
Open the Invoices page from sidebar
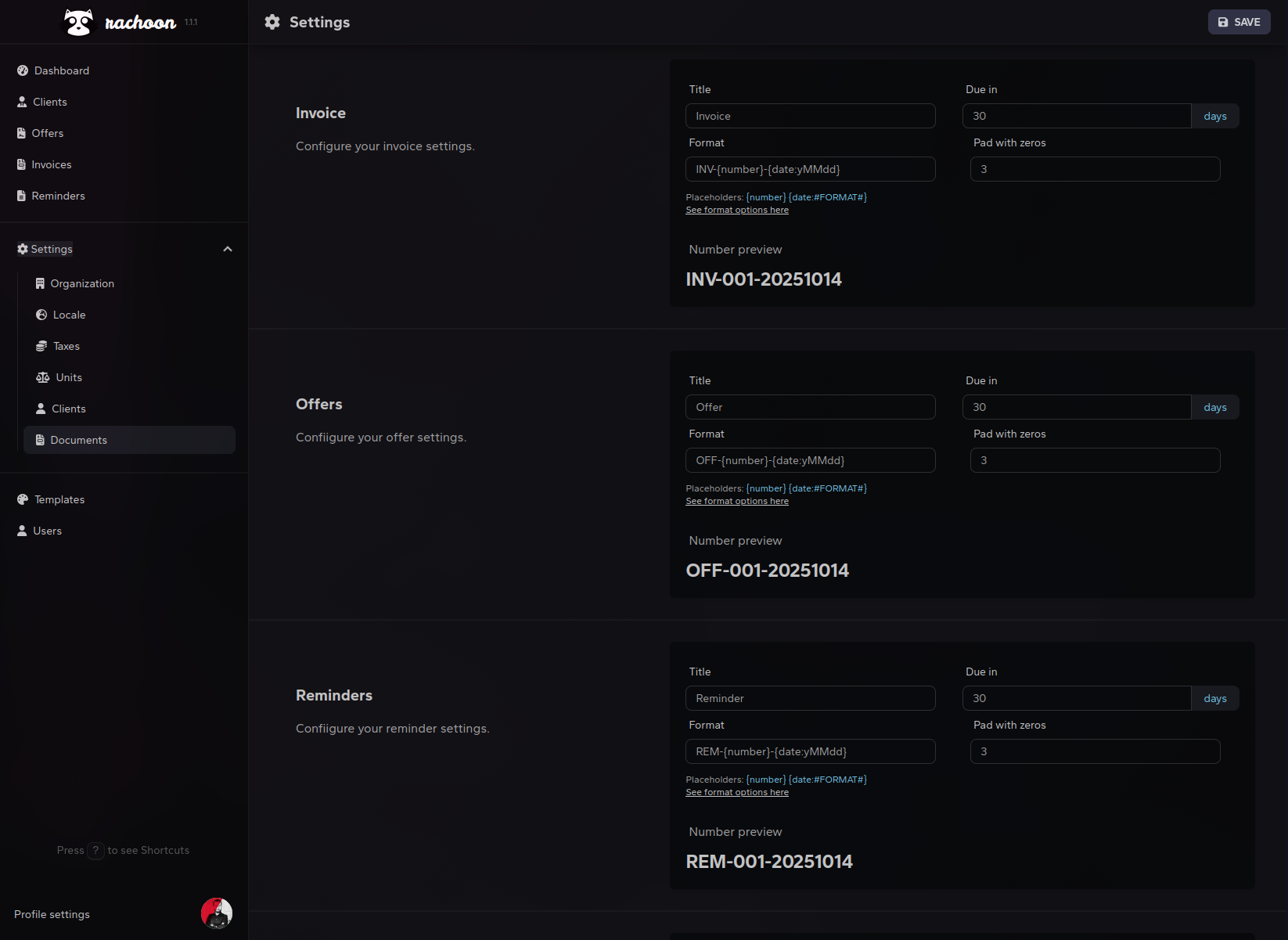51,164
